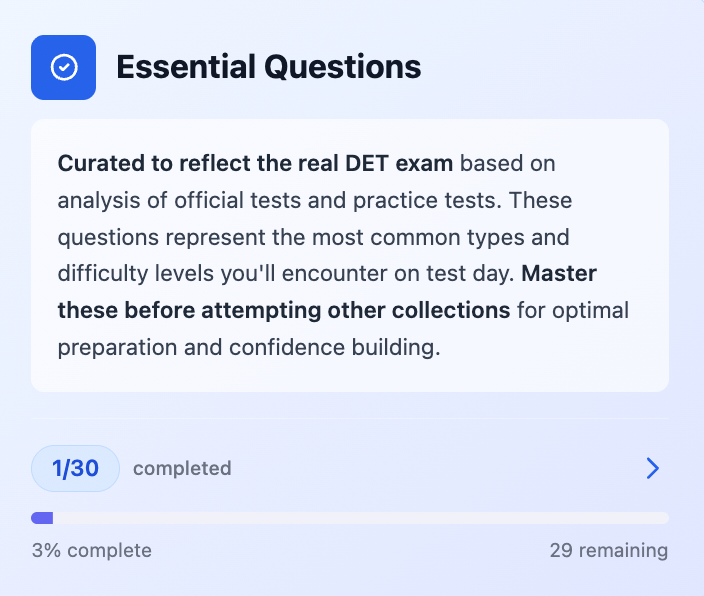Open the Essential Questions collection via right chevron
704x596 pixels.
pos(652,468)
